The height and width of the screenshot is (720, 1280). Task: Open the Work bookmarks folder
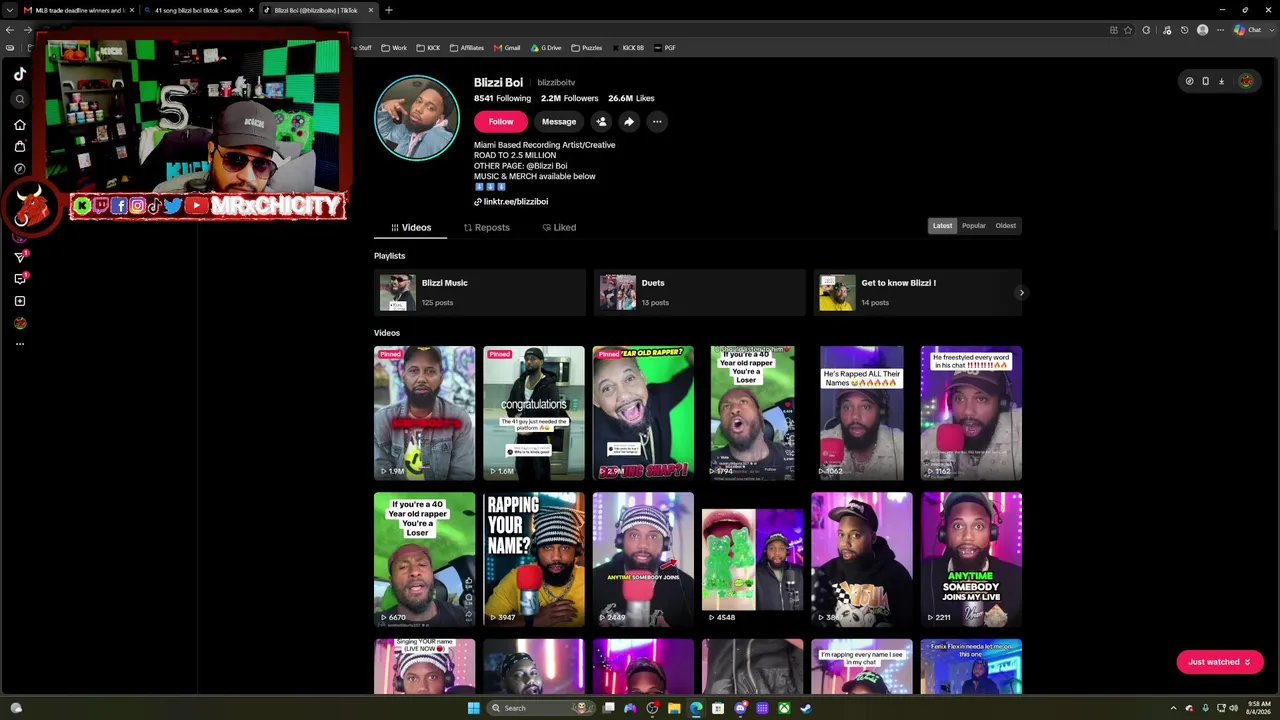point(393,48)
